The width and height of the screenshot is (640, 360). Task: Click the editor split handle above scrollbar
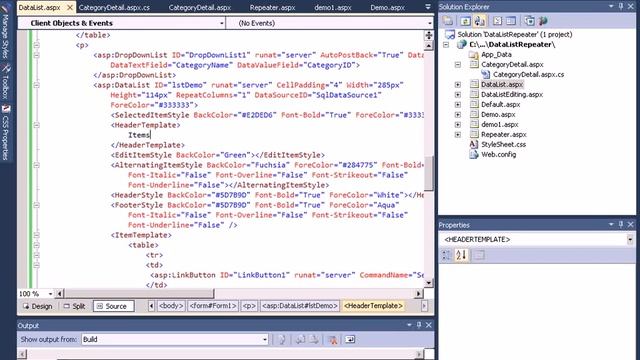429,36
